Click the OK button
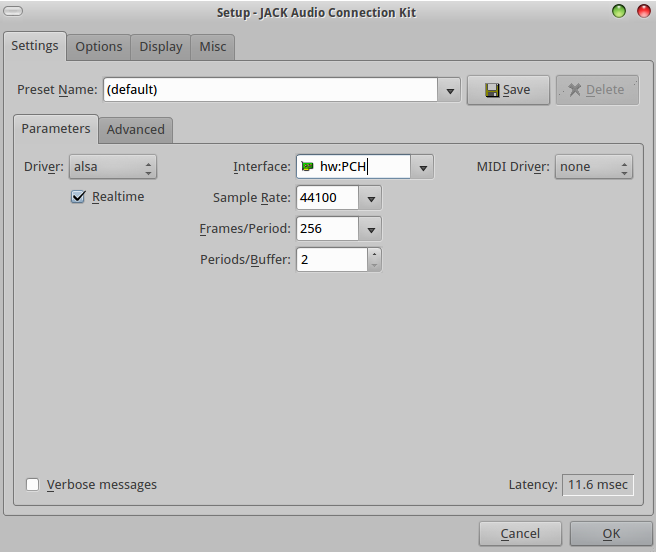Viewport: 656px width, 552px height. pos(611,534)
